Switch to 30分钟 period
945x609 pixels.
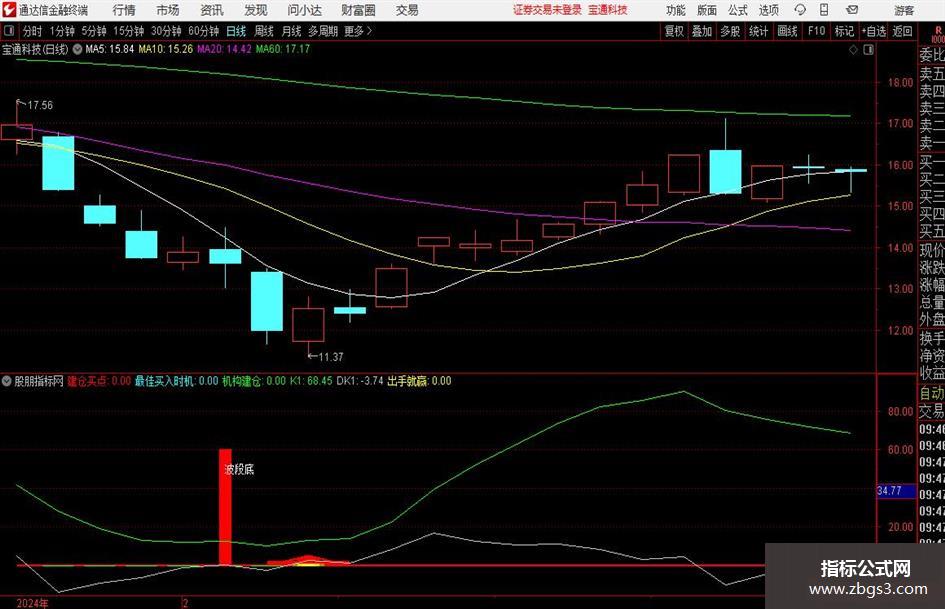166,31
